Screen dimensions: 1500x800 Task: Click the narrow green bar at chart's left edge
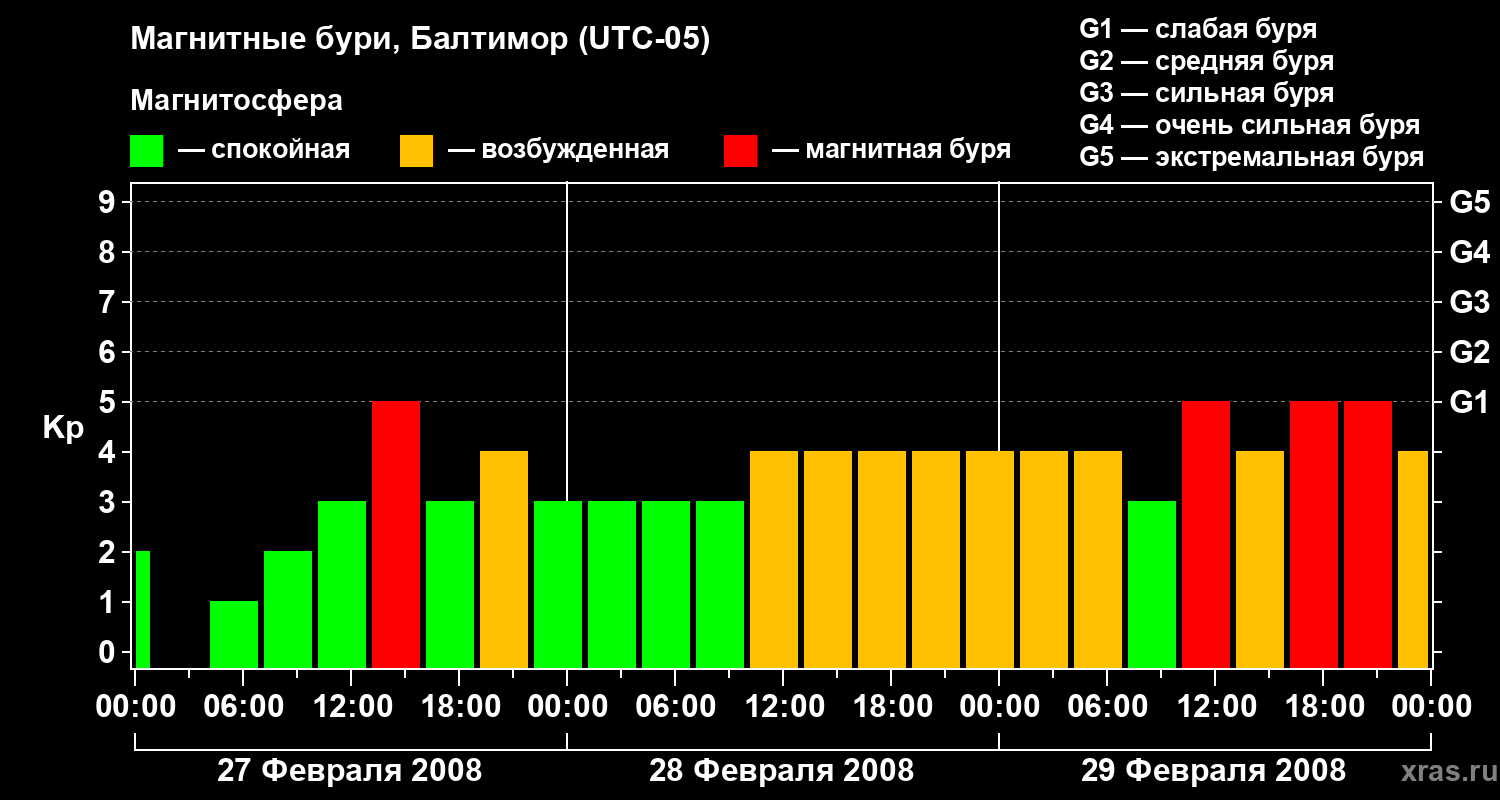pyautogui.click(x=142, y=609)
